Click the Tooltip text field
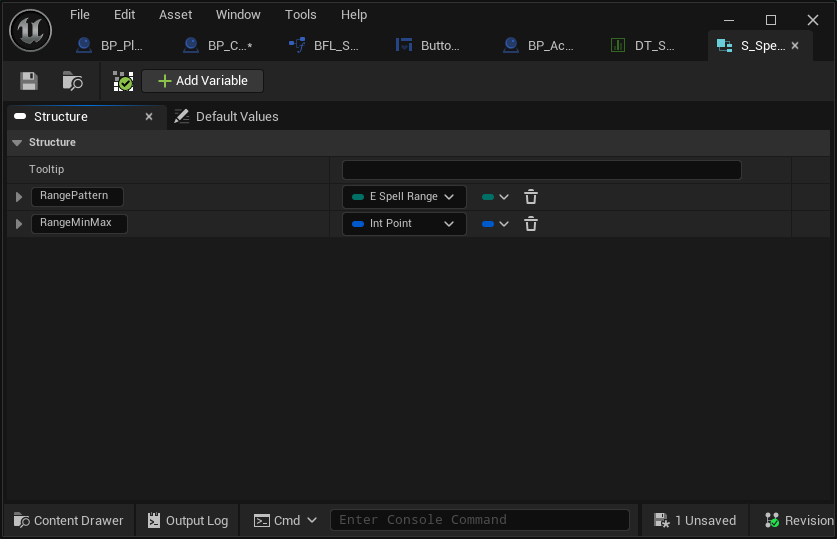Image resolution: width=837 pixels, height=539 pixels. tap(541, 170)
